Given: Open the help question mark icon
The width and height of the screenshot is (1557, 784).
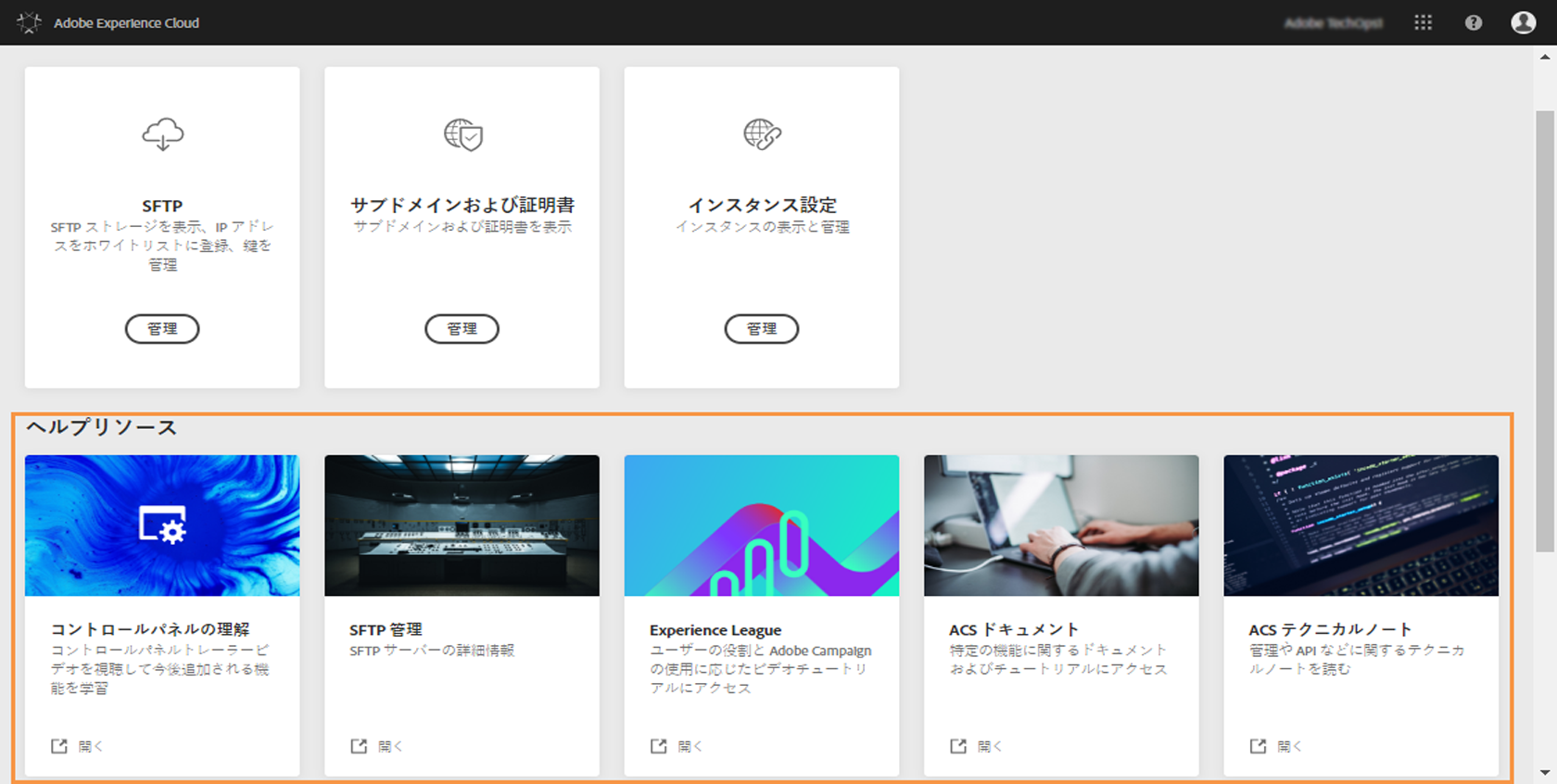Looking at the screenshot, I should [1474, 22].
